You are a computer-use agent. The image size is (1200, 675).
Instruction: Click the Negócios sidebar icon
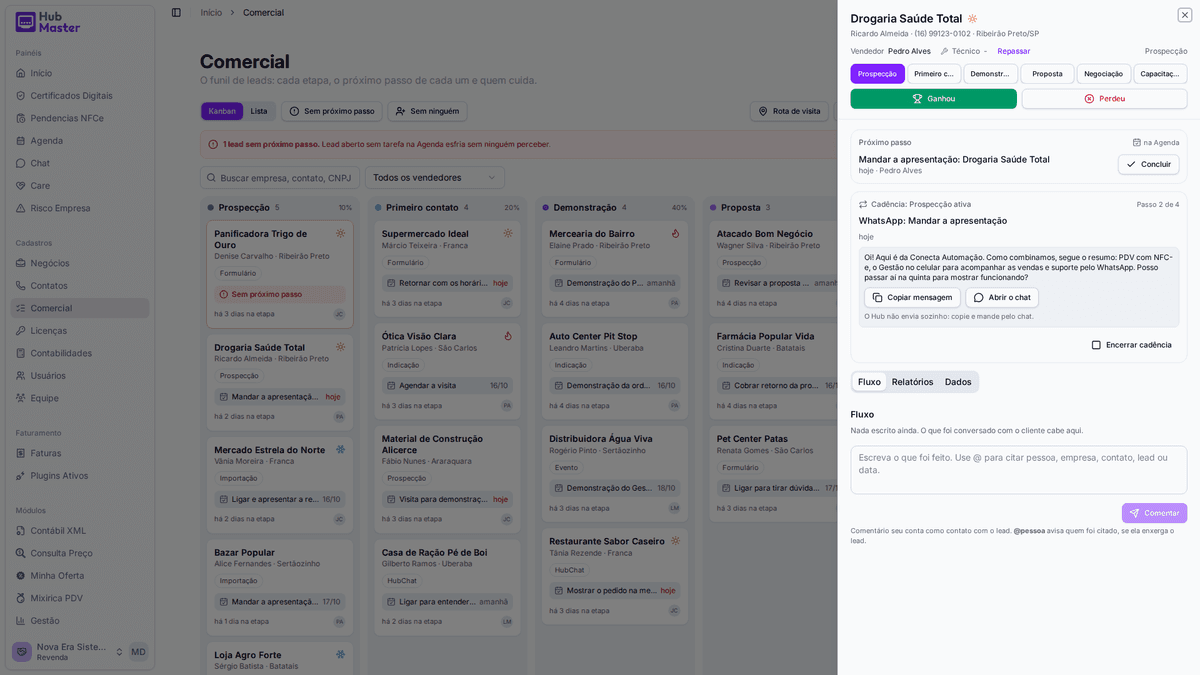[21, 263]
